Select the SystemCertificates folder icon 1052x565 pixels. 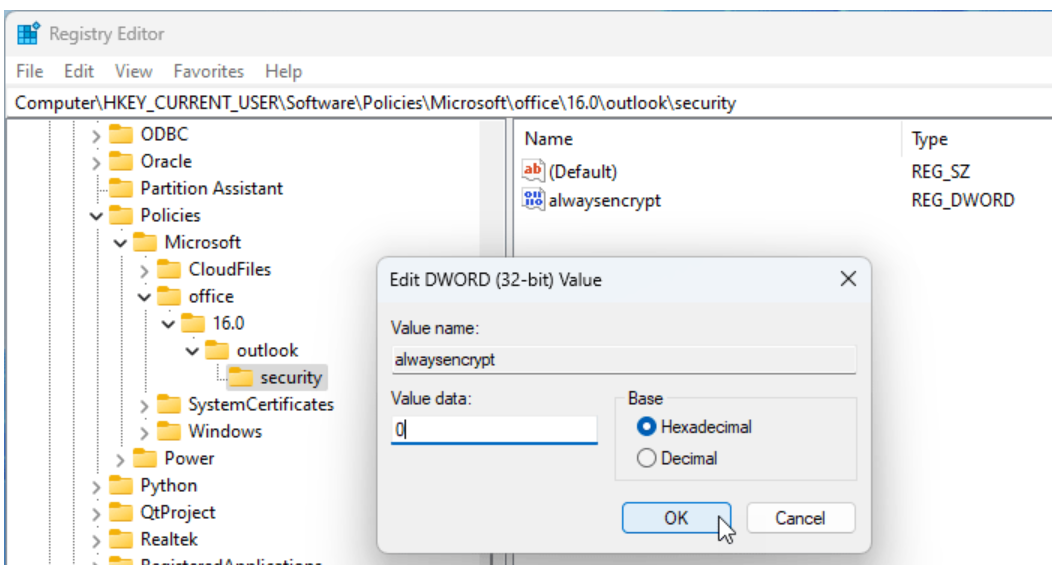point(169,404)
